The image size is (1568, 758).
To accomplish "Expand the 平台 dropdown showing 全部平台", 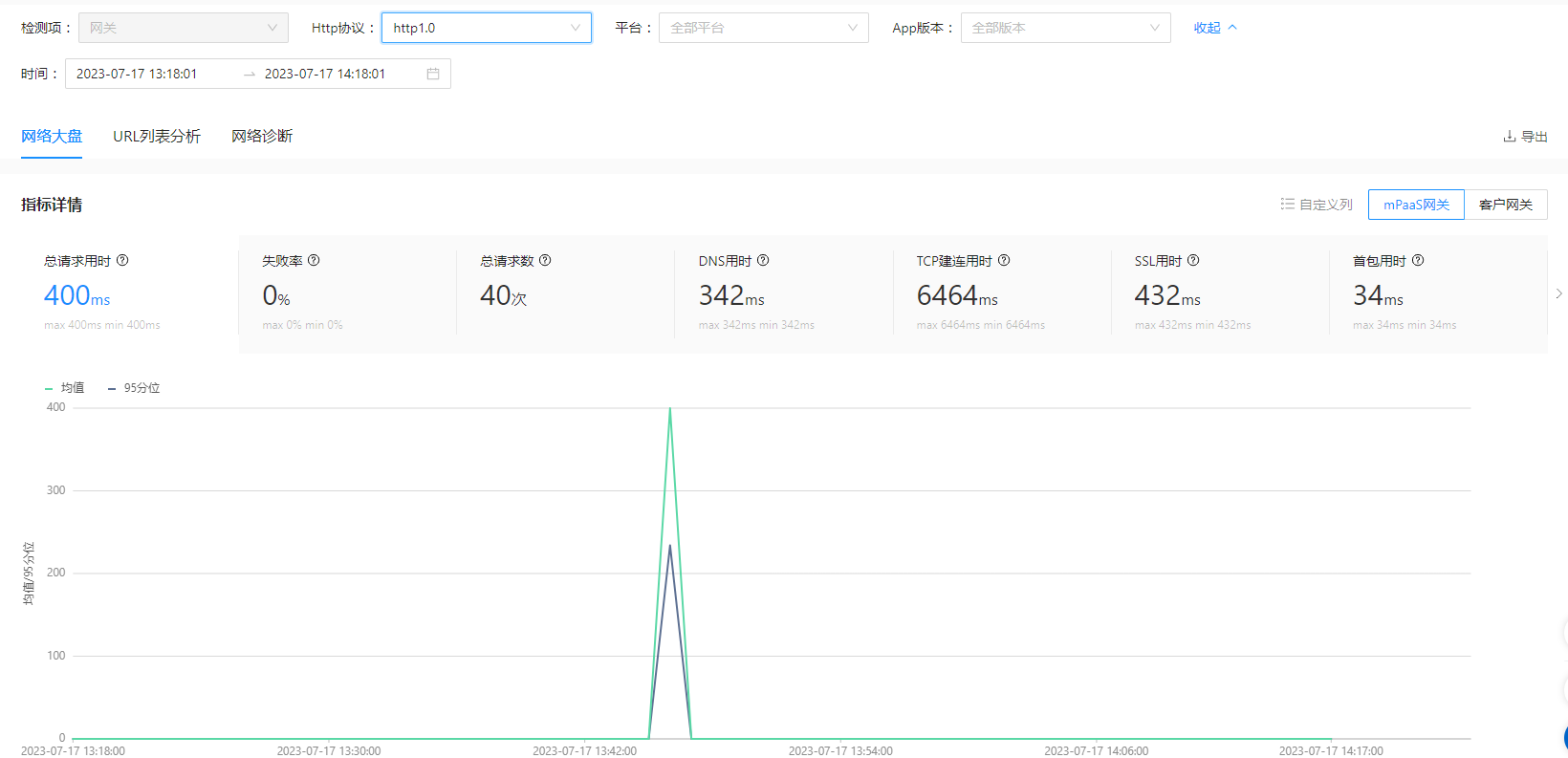I will click(x=763, y=28).
